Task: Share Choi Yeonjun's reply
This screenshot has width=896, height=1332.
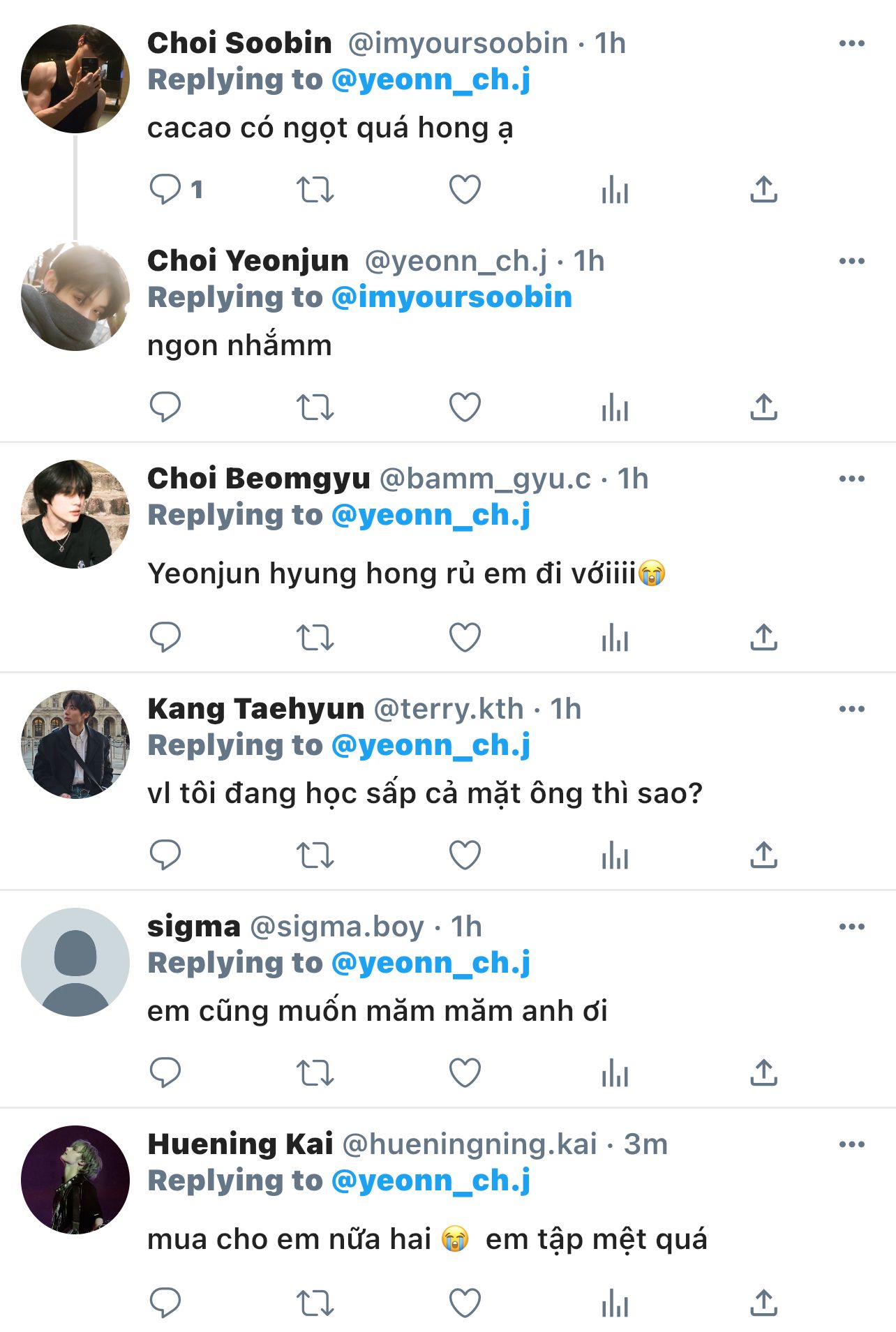Action: point(763,407)
